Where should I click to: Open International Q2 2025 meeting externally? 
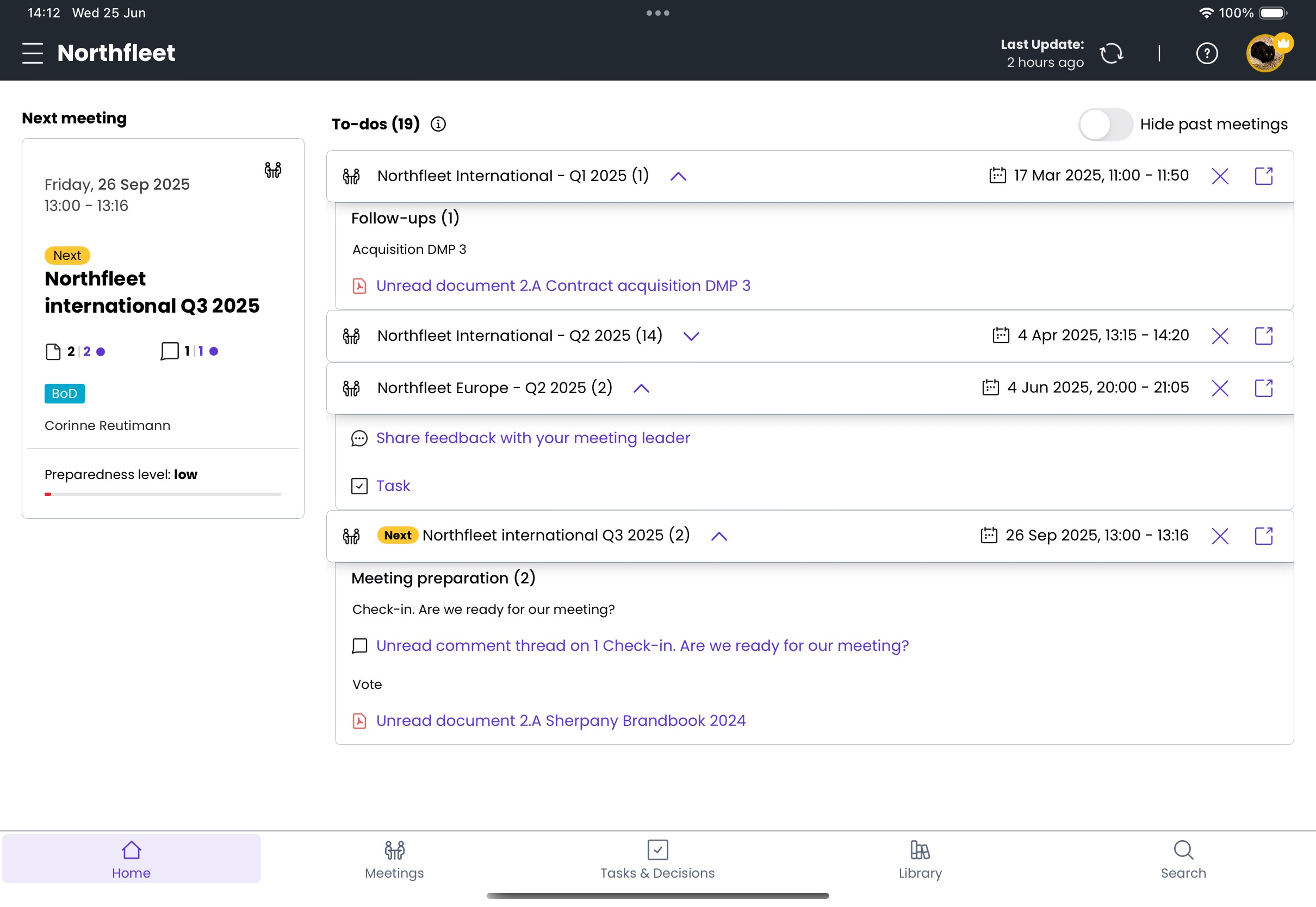[x=1264, y=336]
